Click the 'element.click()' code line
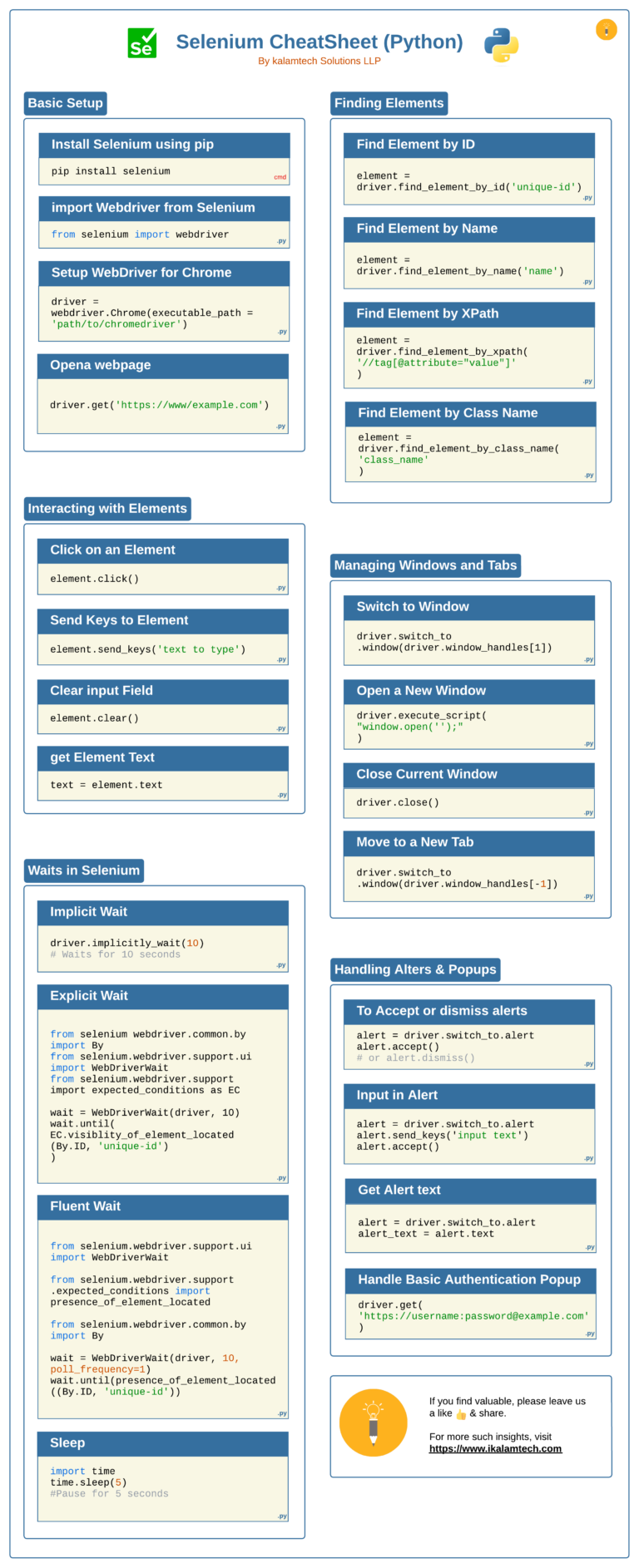The image size is (639, 1568). pos(95,579)
